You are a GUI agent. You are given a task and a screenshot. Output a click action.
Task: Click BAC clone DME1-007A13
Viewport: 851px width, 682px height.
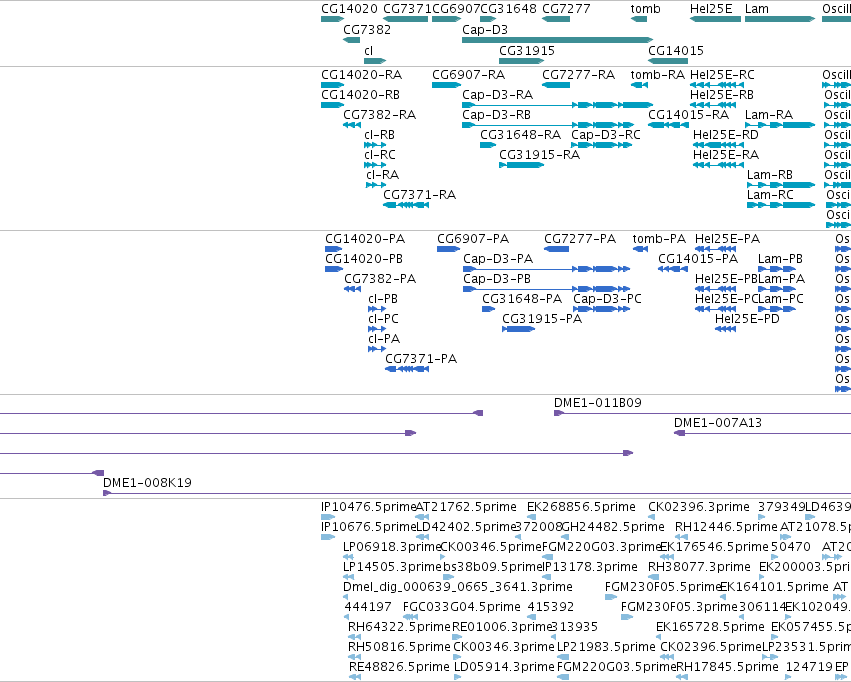pyautogui.click(x=717, y=423)
